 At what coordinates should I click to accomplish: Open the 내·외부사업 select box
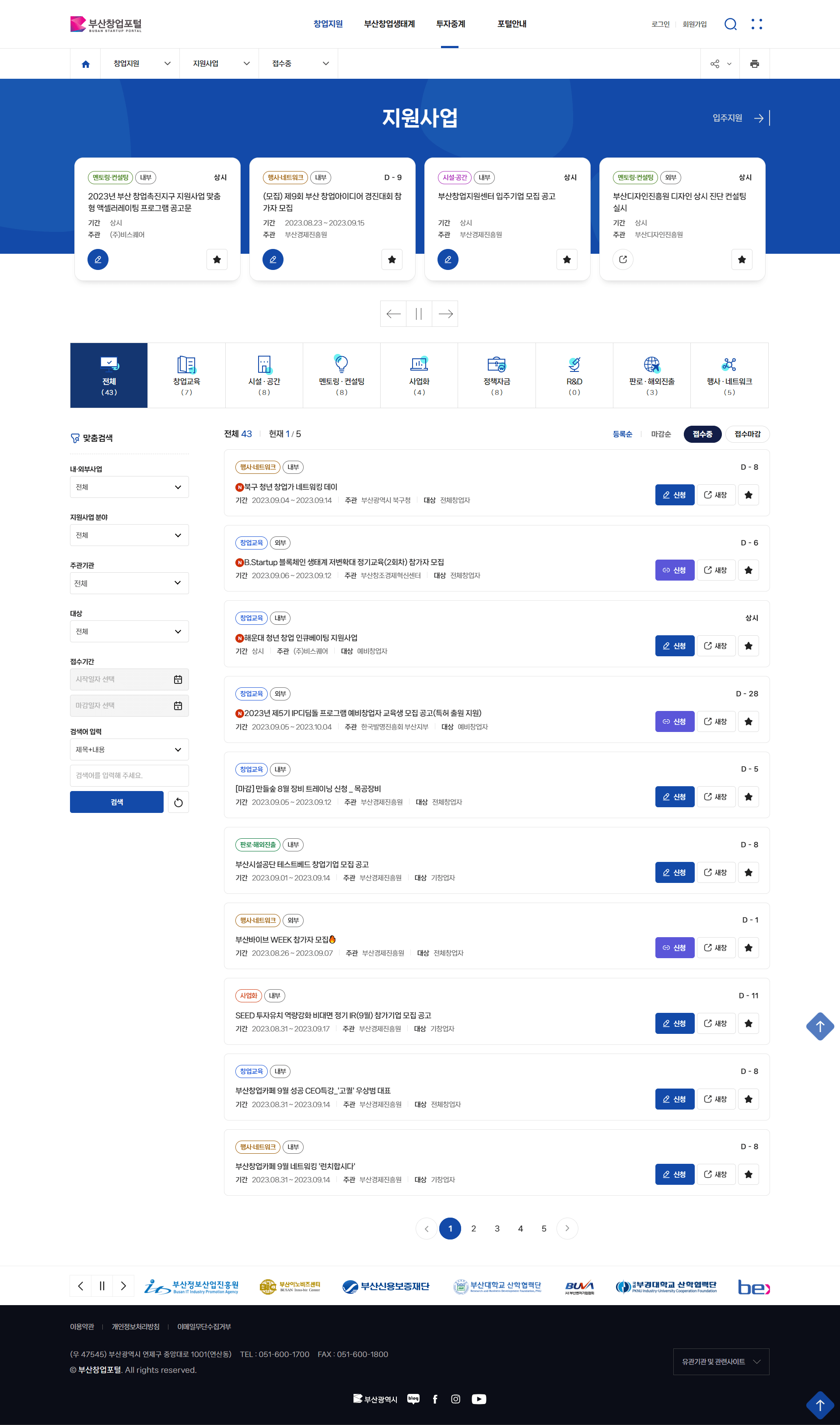tap(129, 487)
